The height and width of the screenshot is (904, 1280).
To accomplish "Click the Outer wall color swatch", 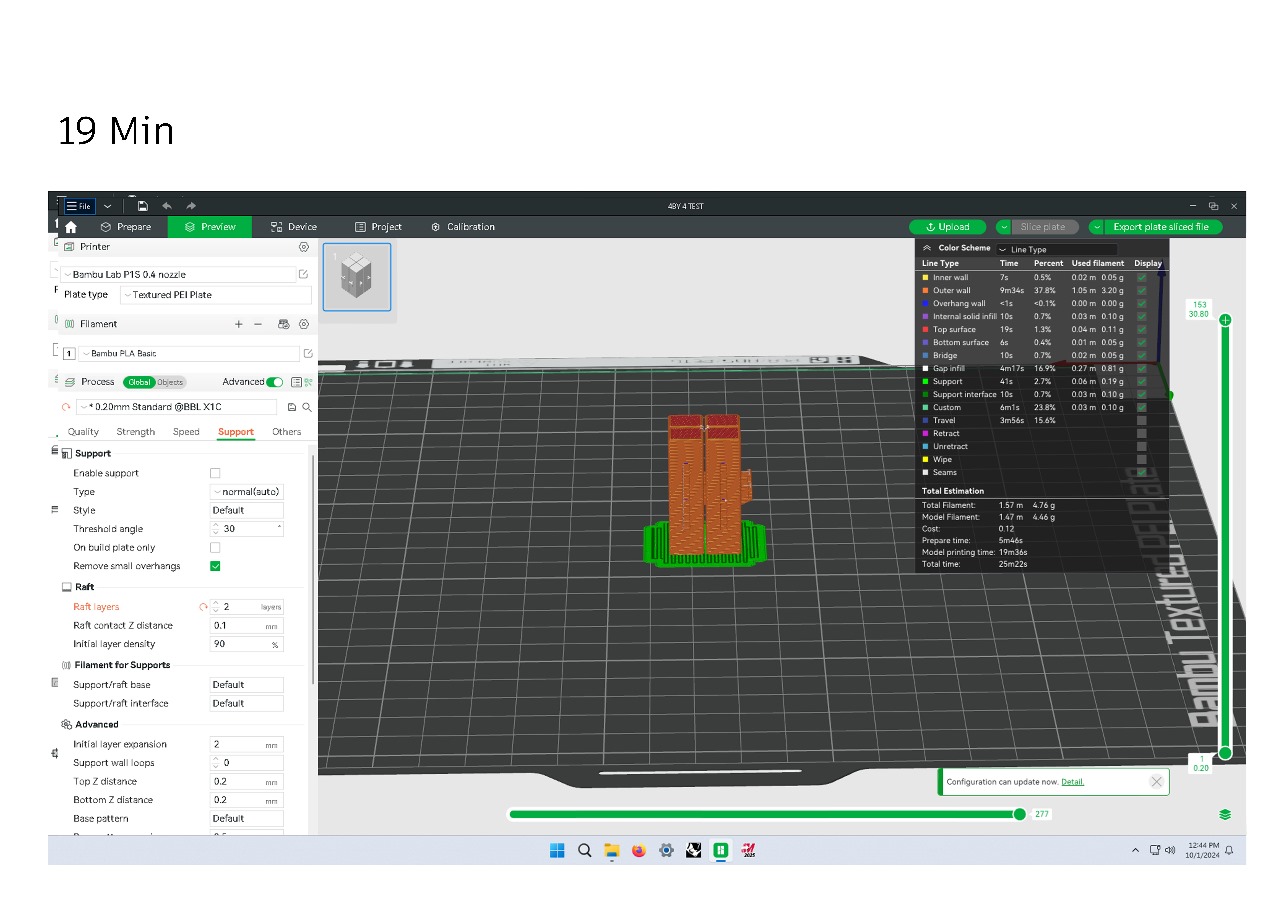I will (x=925, y=291).
